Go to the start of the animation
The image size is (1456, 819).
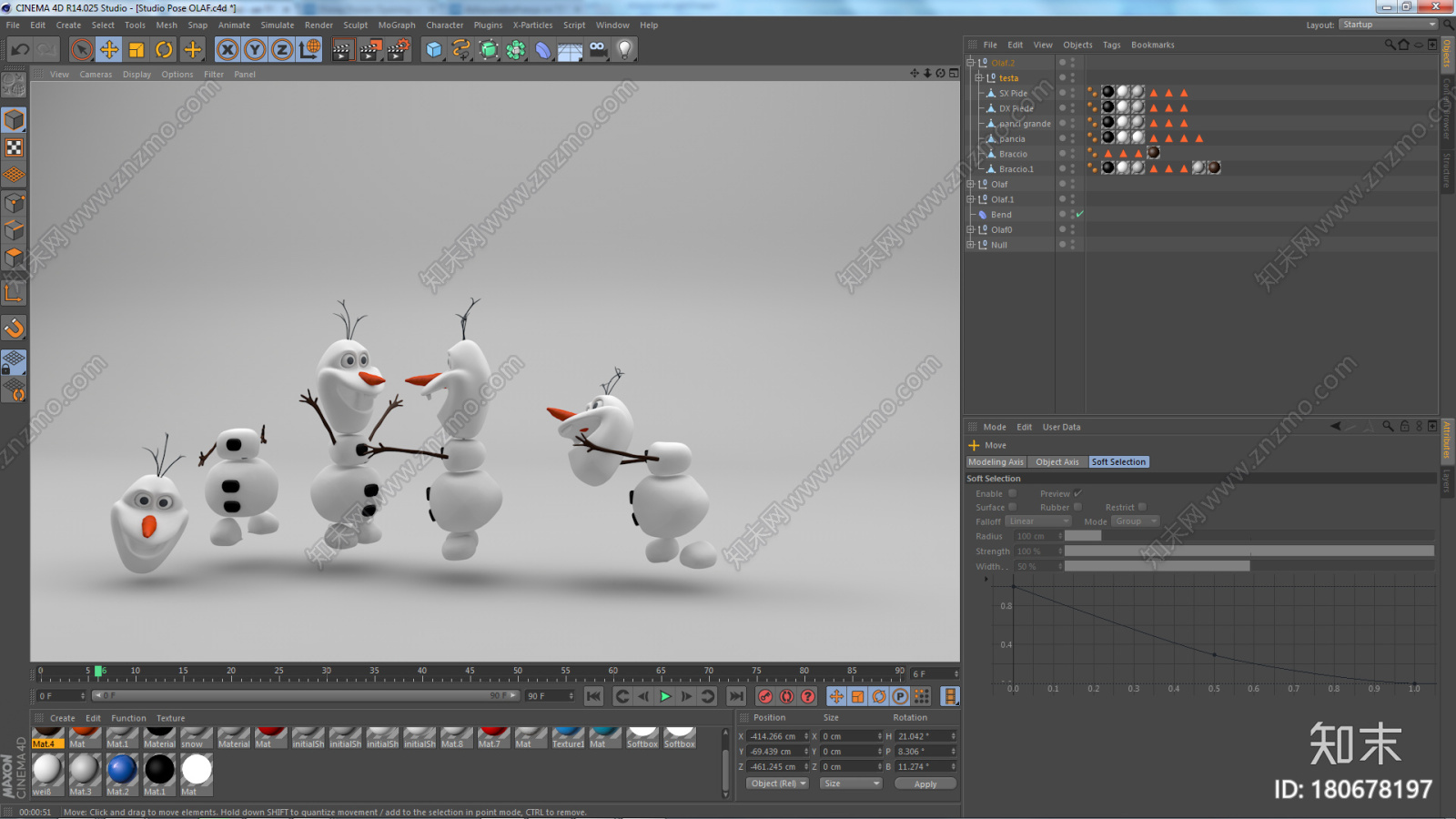click(593, 696)
